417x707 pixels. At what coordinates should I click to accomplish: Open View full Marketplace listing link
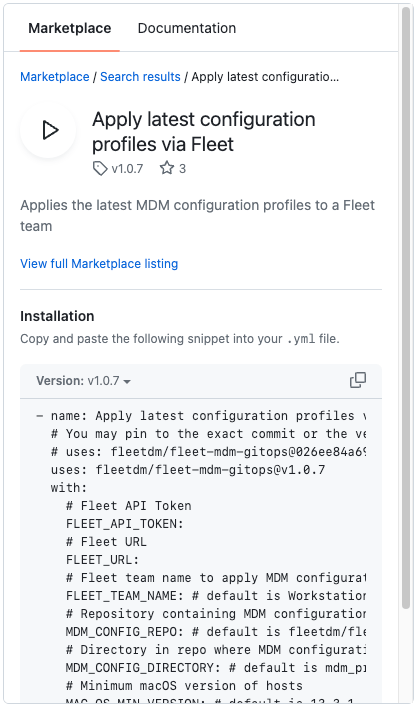point(99,263)
